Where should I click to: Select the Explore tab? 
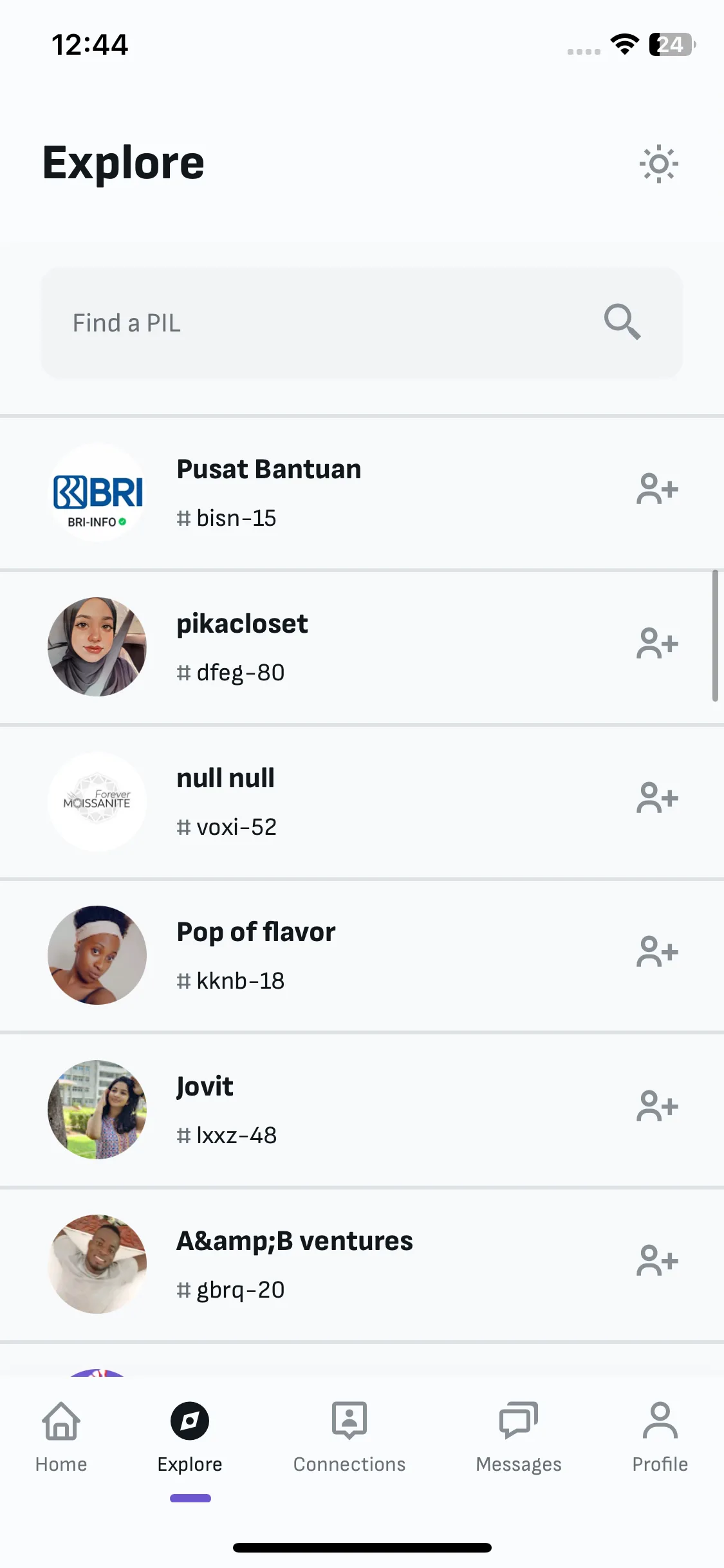coord(190,1437)
